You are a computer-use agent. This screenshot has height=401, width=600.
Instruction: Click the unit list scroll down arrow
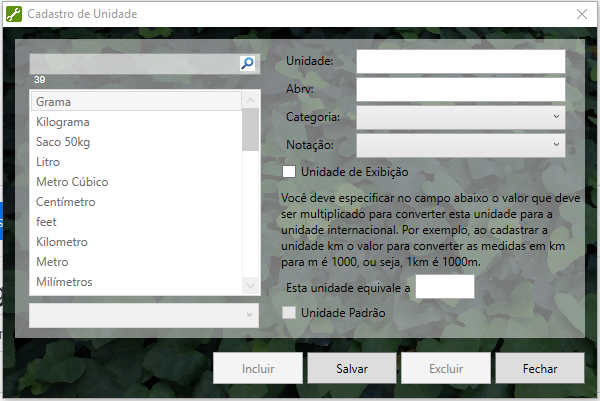pos(251,286)
